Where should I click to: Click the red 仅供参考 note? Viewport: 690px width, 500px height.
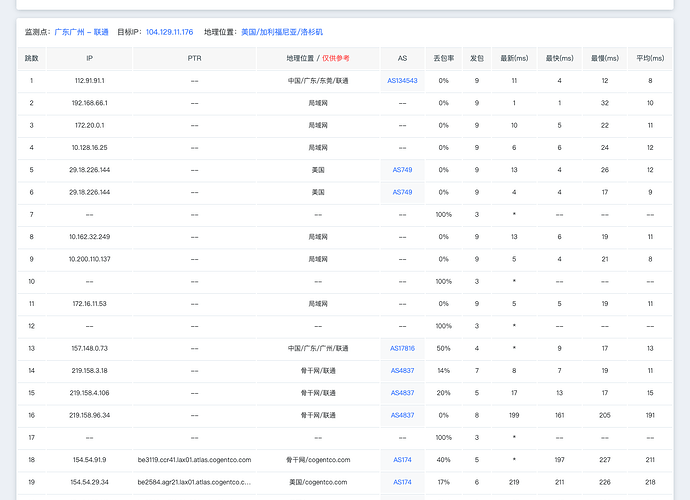(336, 58)
